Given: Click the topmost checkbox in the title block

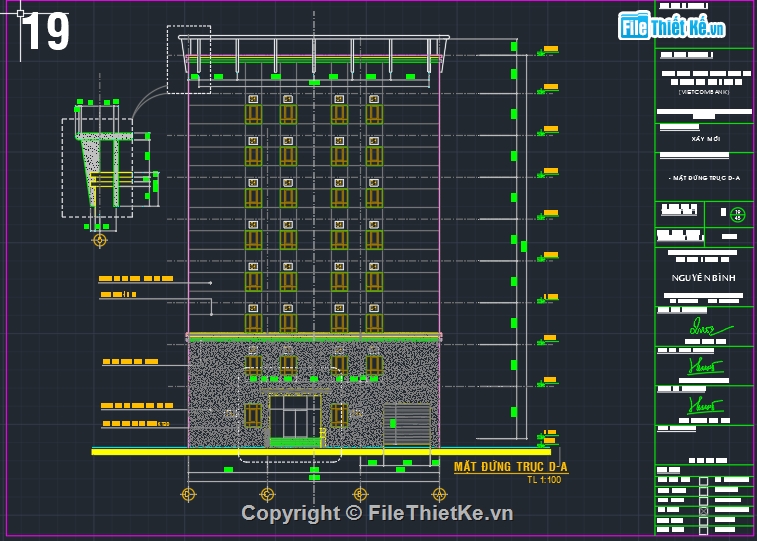Looking at the screenshot, I should coord(703,481).
